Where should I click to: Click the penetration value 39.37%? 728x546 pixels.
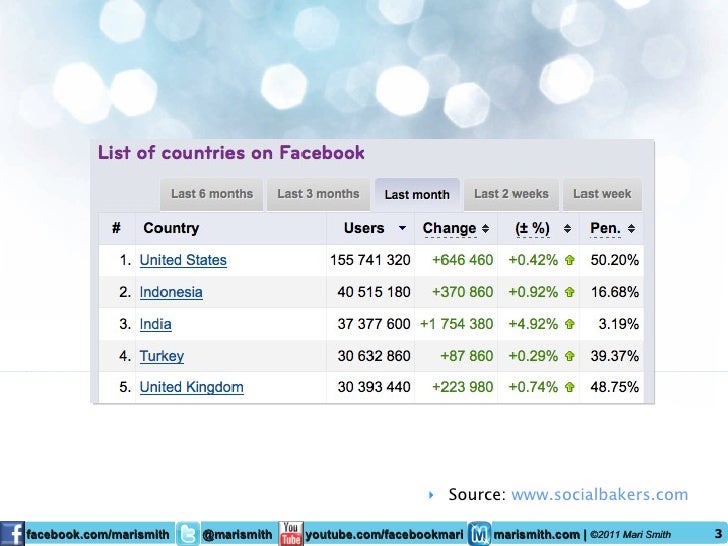tap(615, 356)
